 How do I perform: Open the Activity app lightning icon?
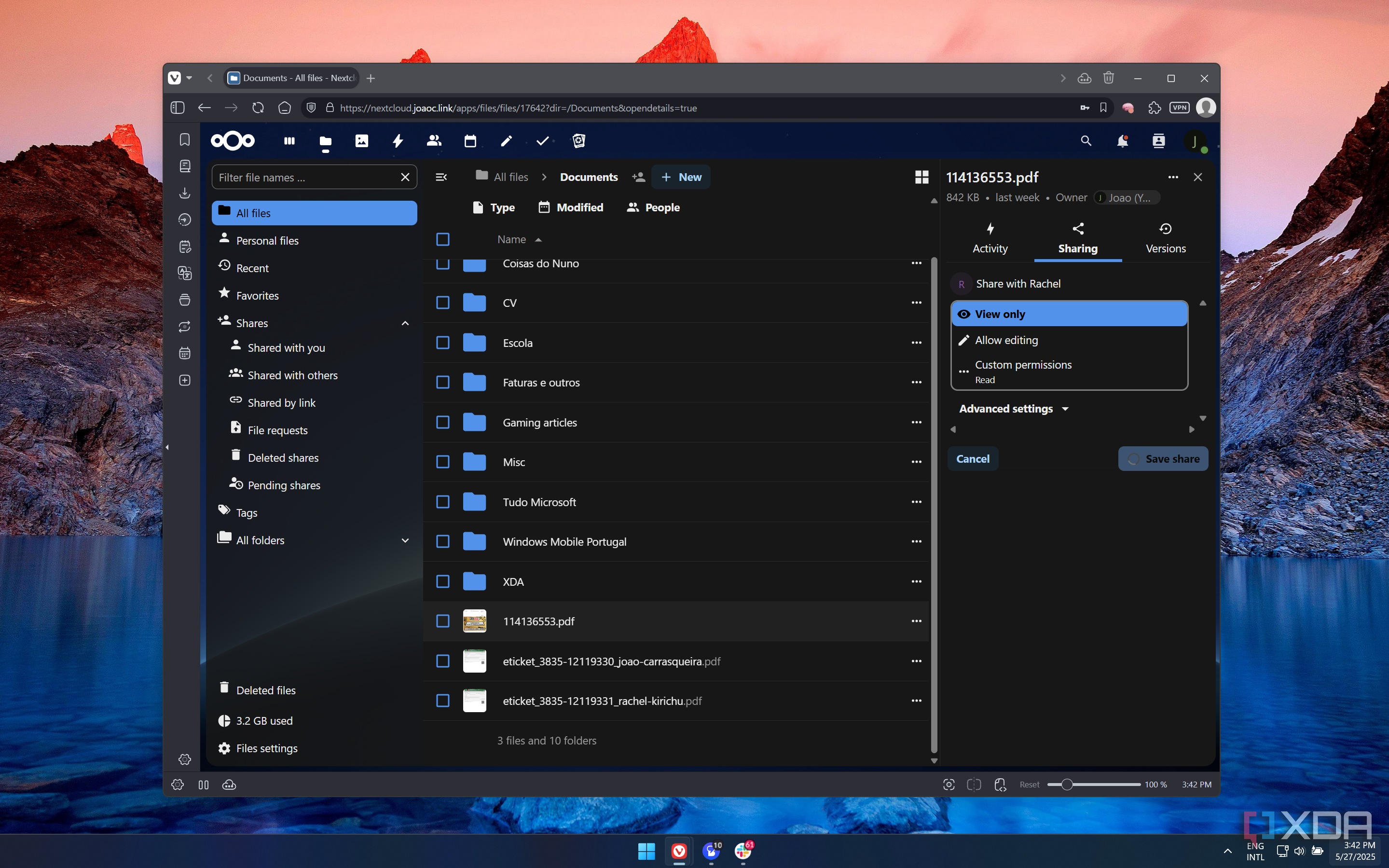coord(398,141)
